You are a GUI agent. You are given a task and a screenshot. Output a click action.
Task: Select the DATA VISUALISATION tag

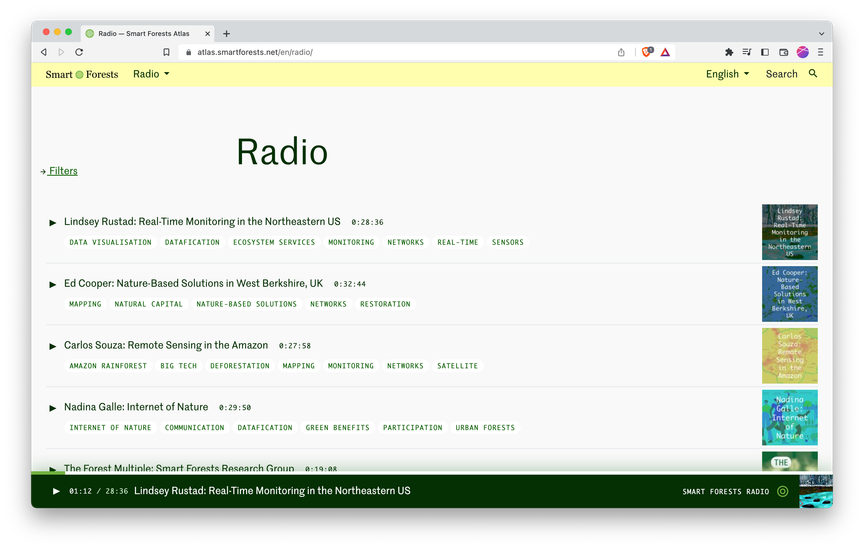coord(110,242)
